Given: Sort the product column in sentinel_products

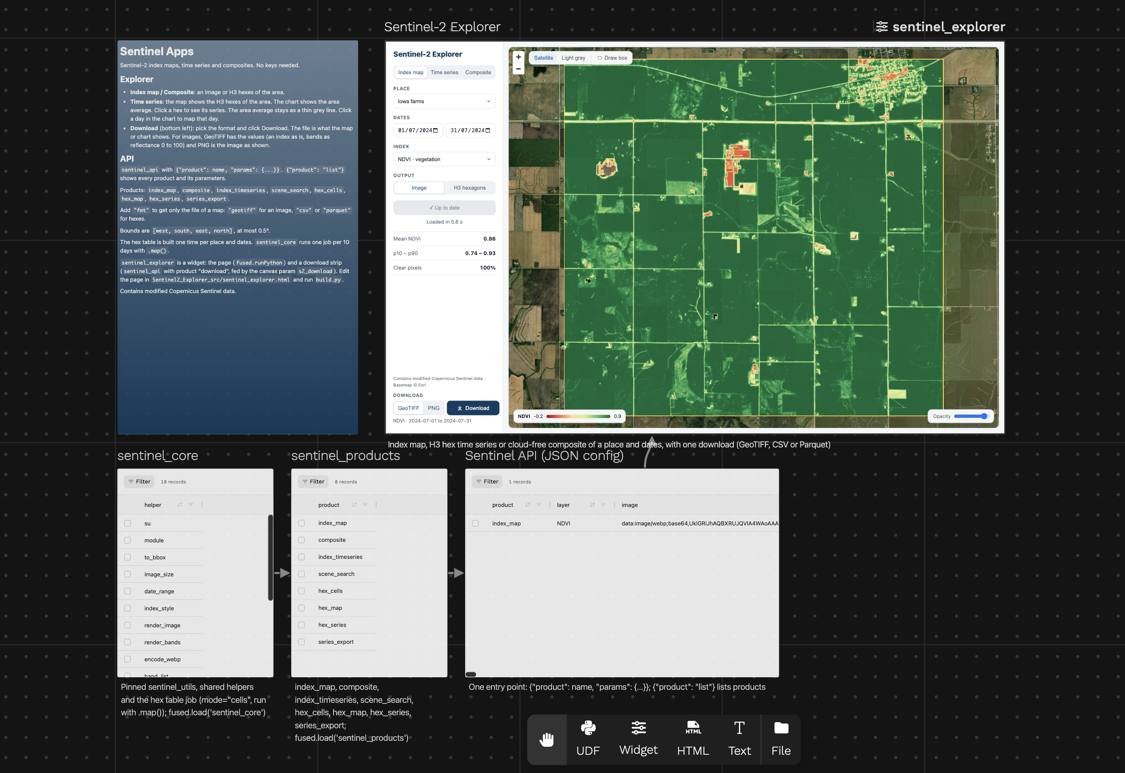Looking at the screenshot, I should (354, 505).
